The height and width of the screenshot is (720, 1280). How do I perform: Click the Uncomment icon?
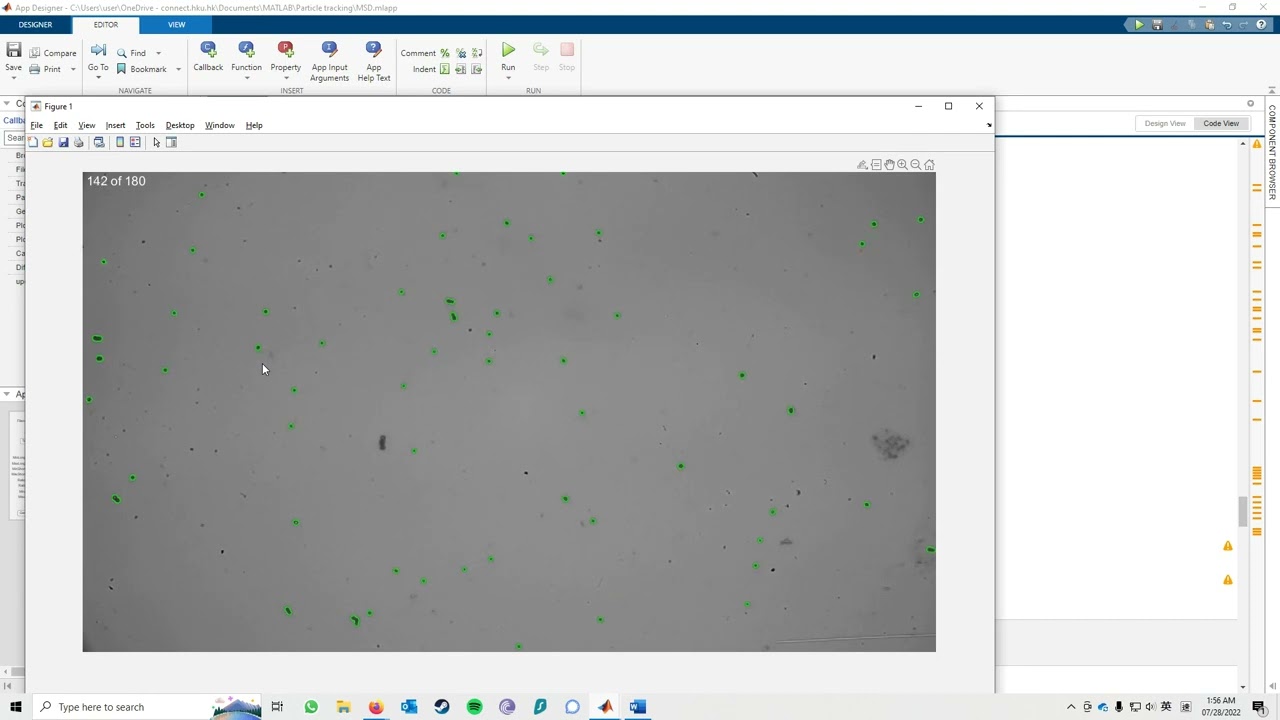[461, 53]
